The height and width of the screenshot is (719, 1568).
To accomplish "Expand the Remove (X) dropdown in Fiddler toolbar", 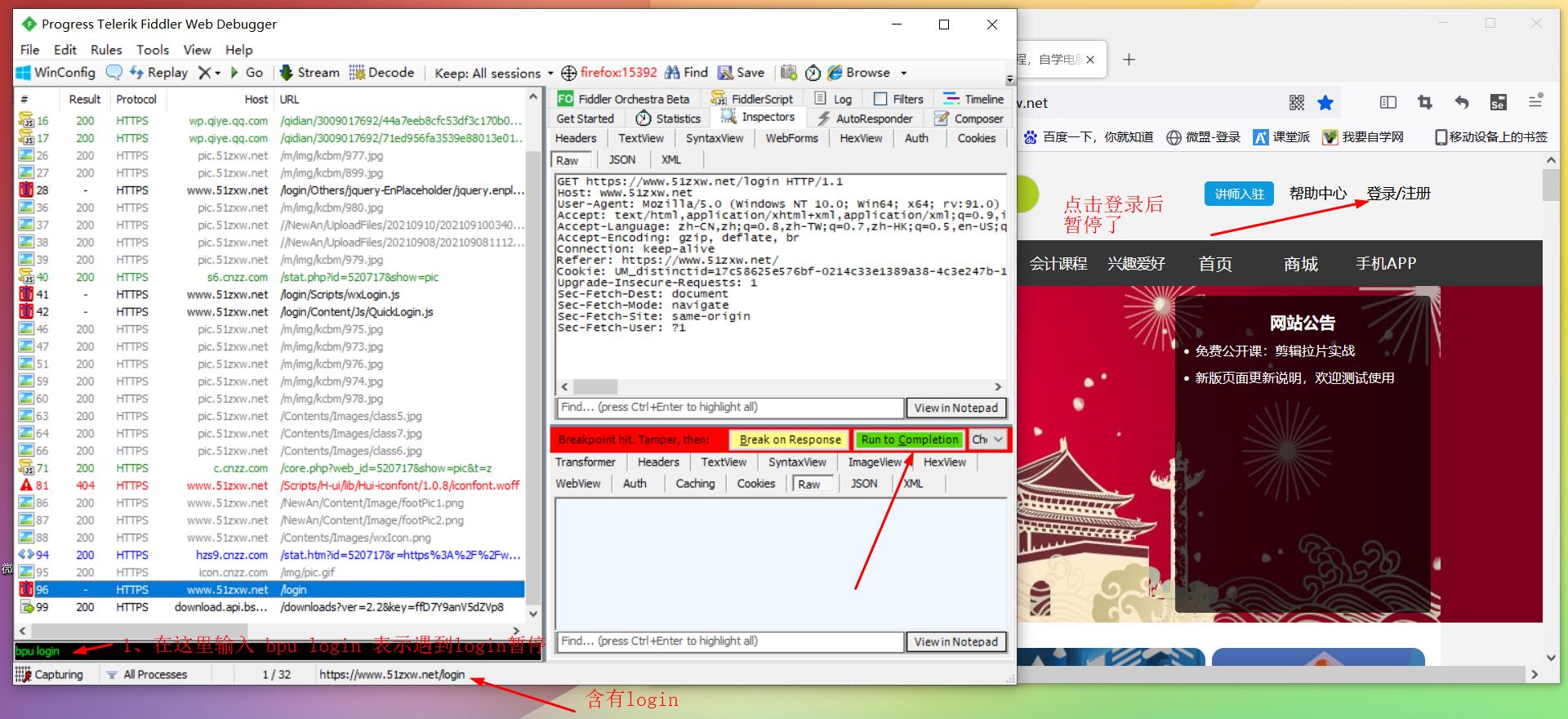I will 217,73.
